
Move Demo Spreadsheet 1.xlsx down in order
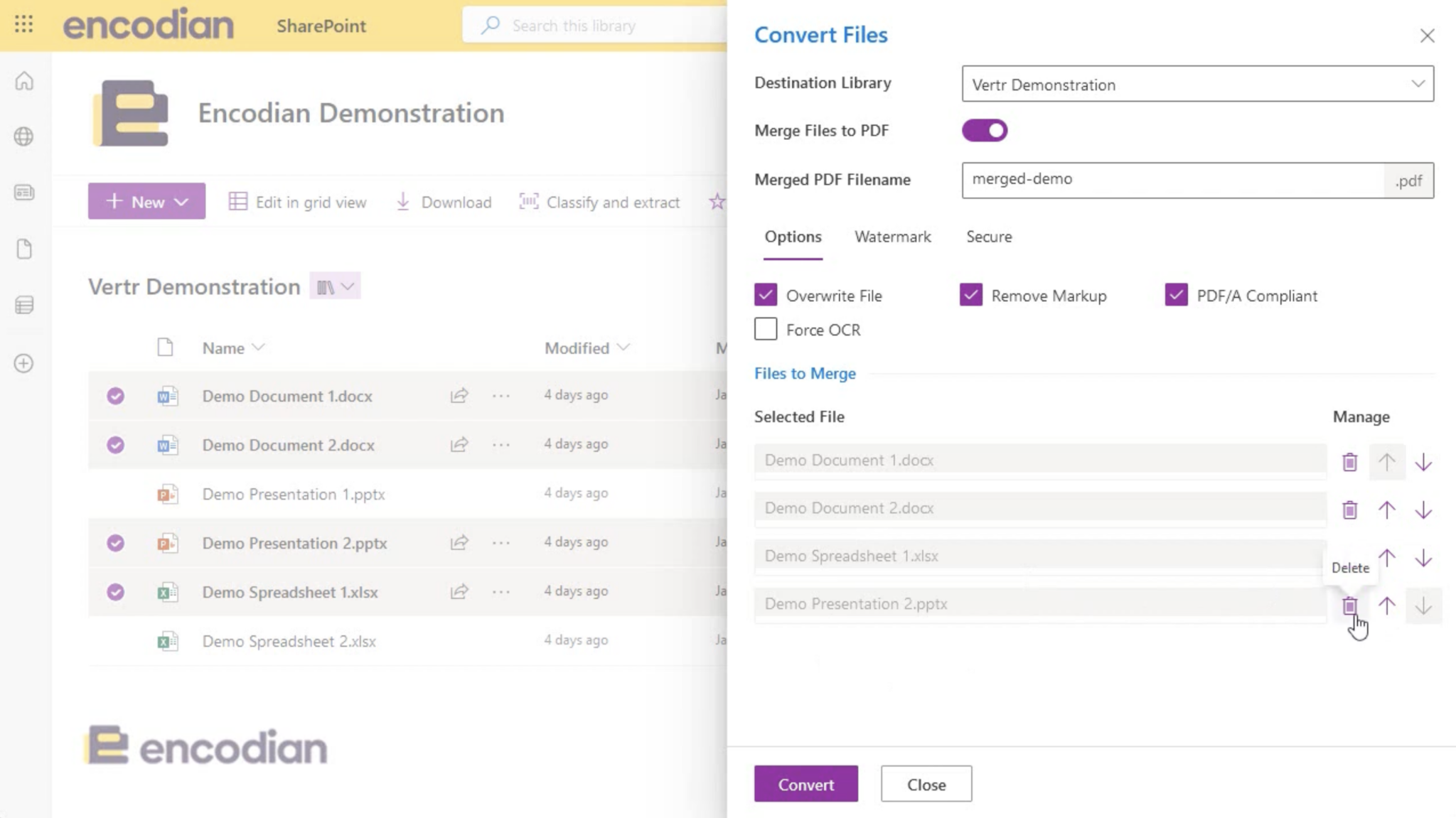point(1423,559)
